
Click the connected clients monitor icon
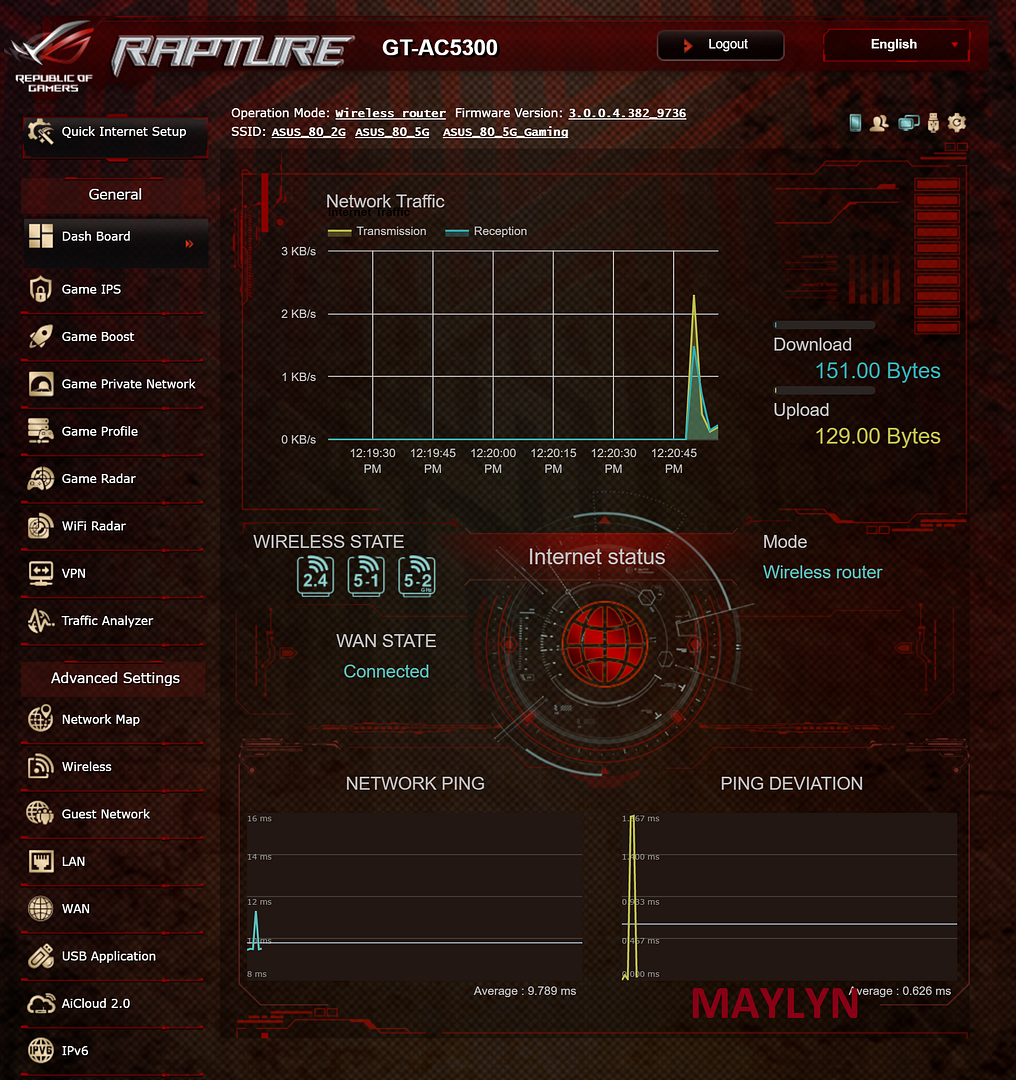pyautogui.click(x=908, y=123)
